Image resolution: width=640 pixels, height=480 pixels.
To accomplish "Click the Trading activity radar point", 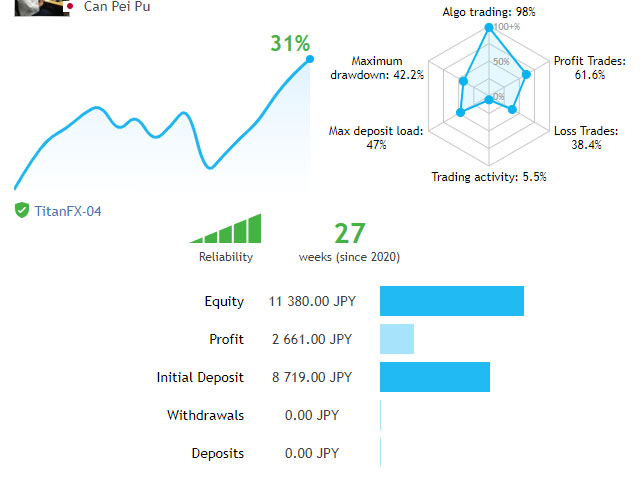I will pyautogui.click(x=489, y=100).
